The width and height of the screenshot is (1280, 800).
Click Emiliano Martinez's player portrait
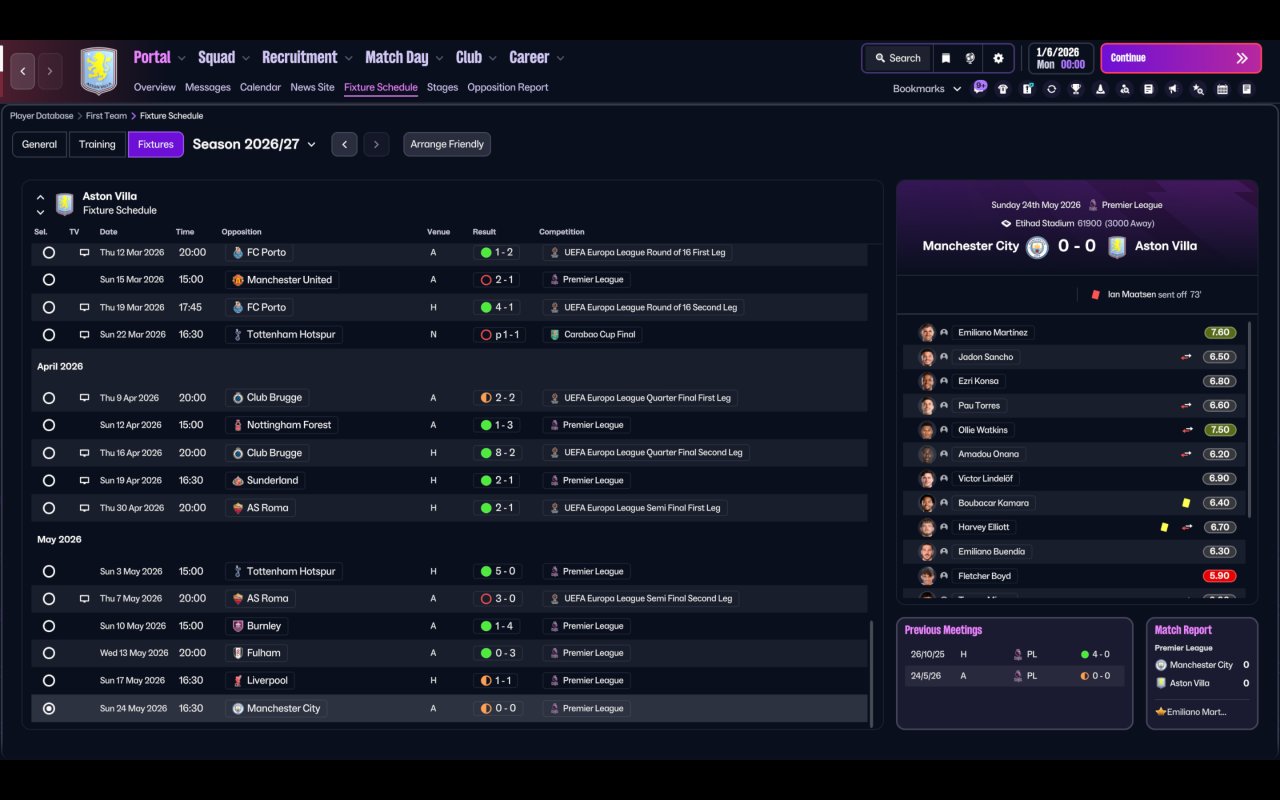click(927, 333)
